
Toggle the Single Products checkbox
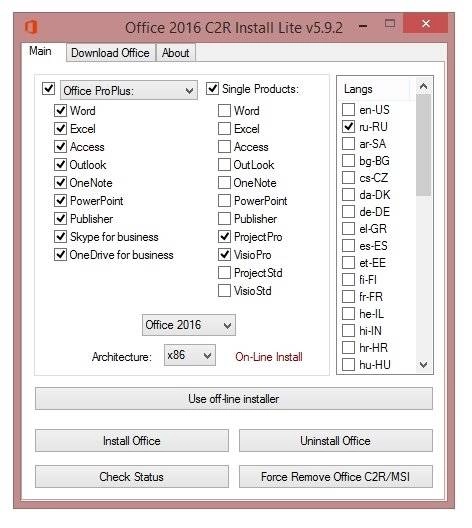[x=212, y=89]
